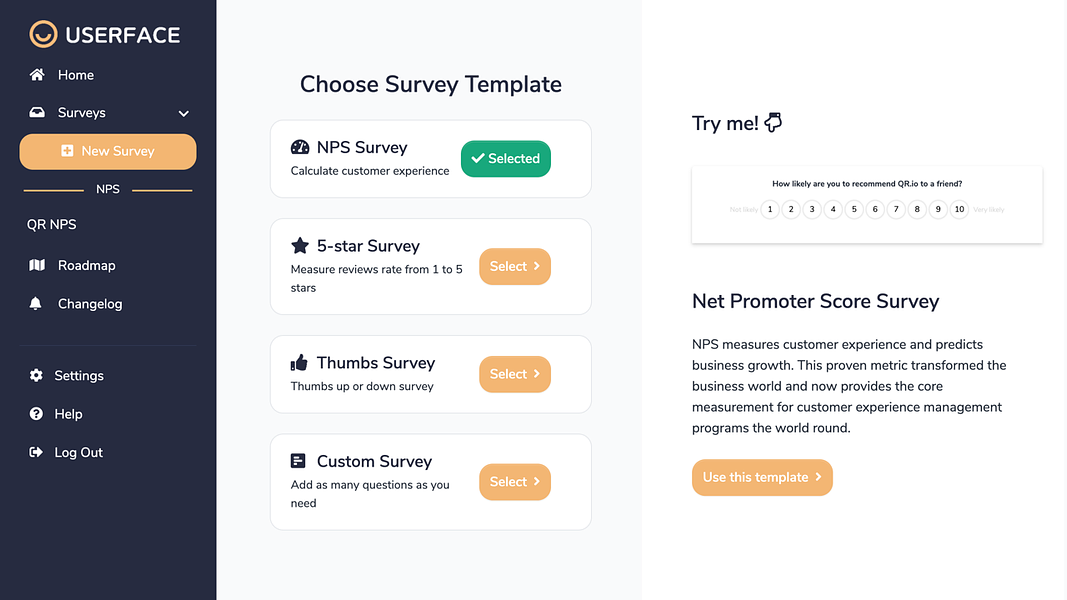1067x600 pixels.
Task: Select the Thumbs Survey template
Action: tap(514, 374)
